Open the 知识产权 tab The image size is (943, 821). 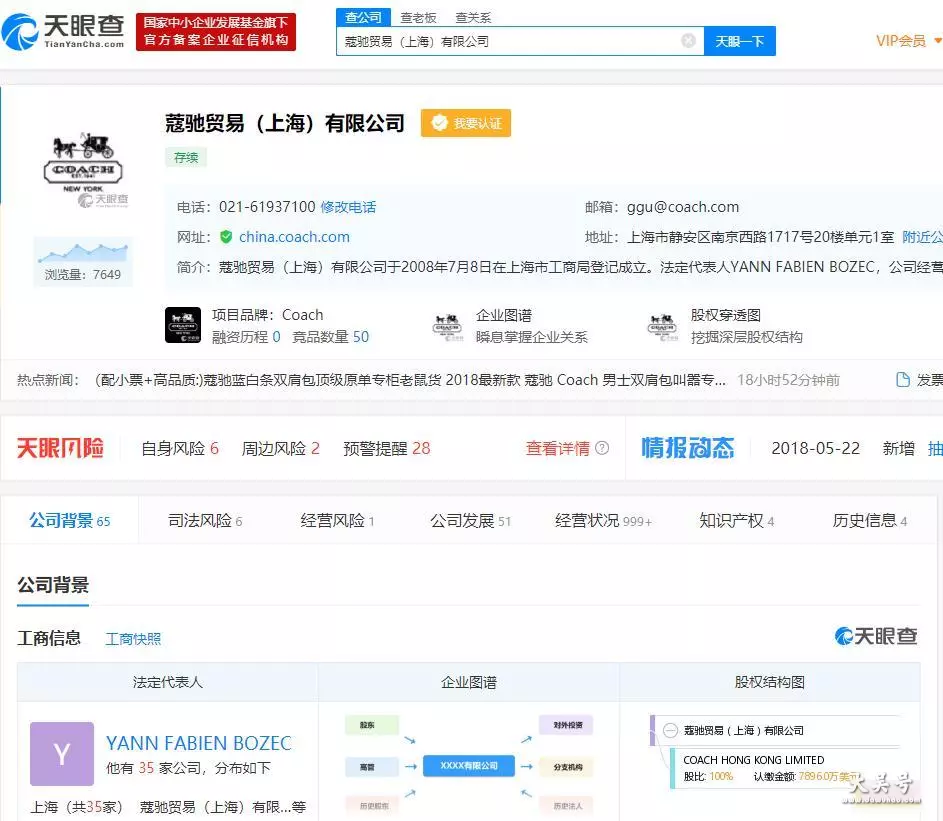pyautogui.click(x=737, y=520)
